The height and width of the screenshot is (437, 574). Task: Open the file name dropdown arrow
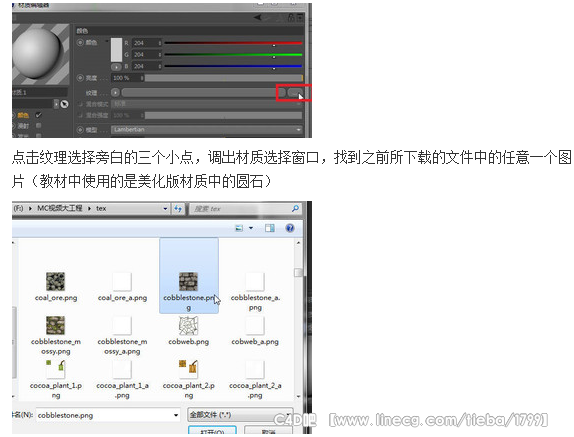176,415
